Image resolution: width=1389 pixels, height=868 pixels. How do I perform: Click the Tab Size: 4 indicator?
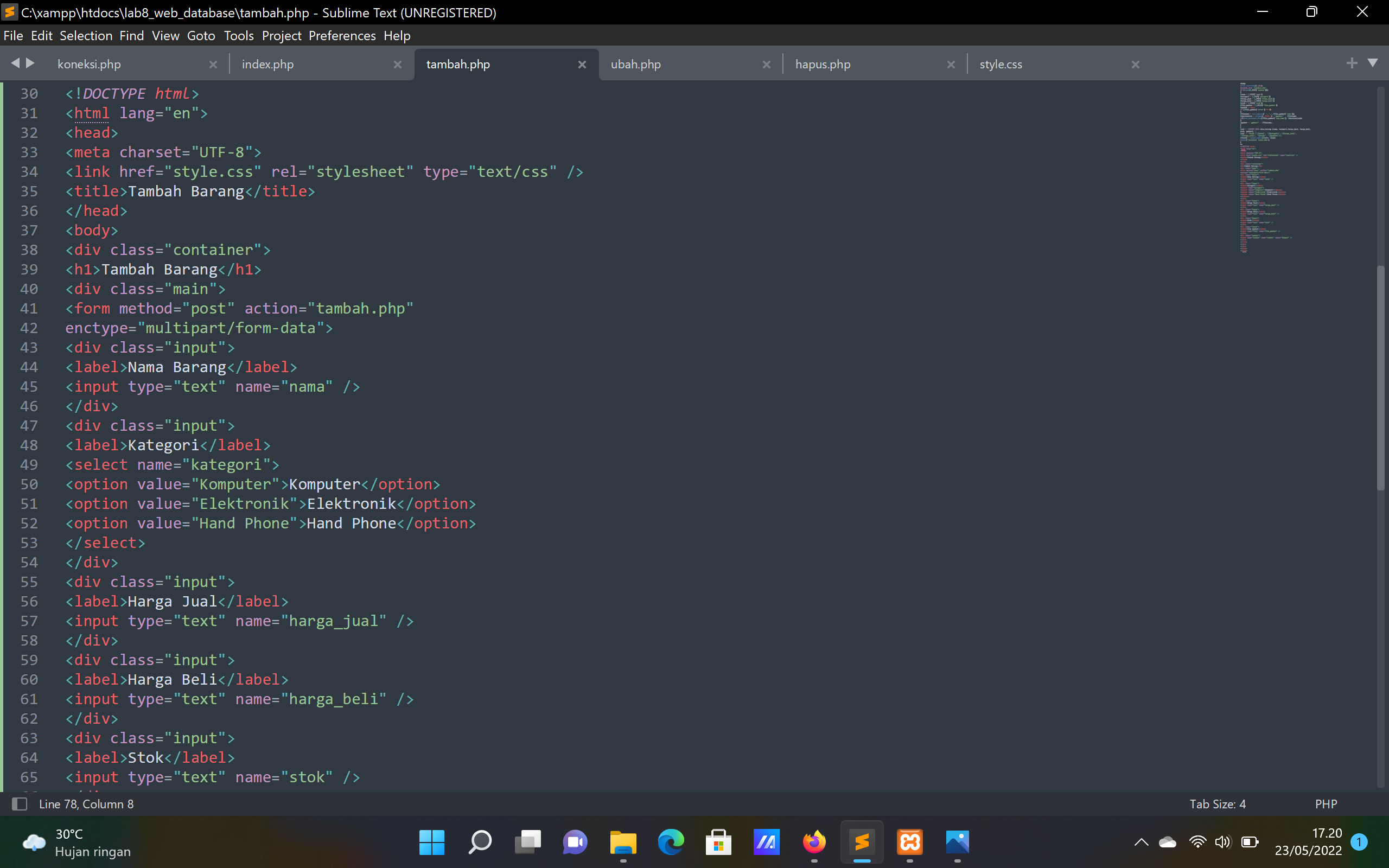[x=1218, y=803]
